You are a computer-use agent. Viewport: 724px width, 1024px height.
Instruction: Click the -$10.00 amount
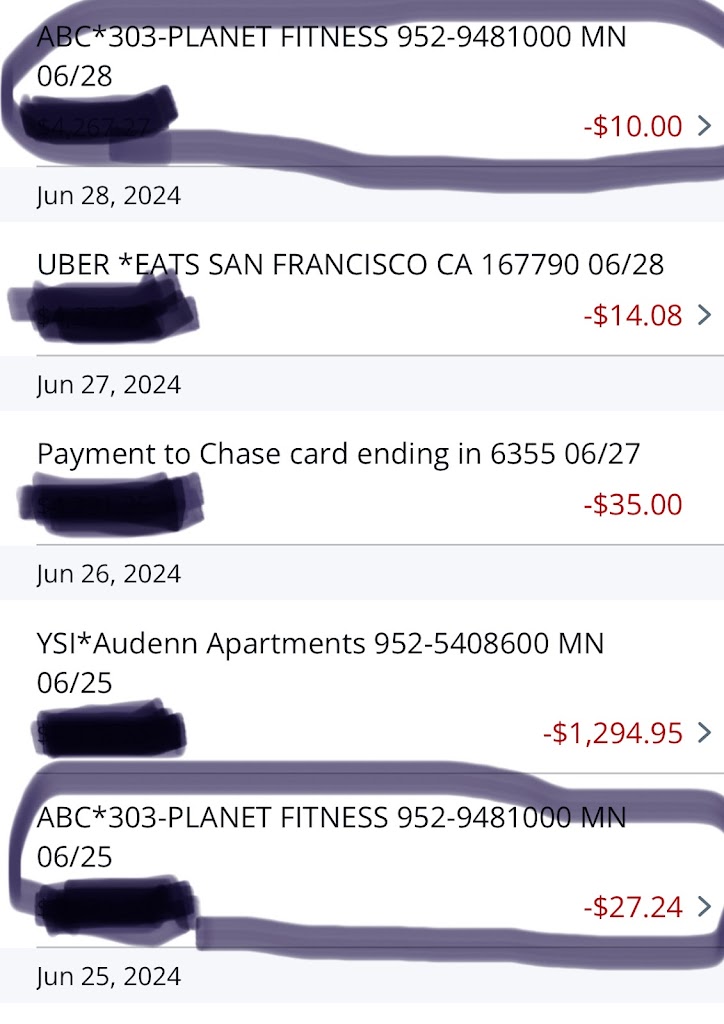point(633,126)
